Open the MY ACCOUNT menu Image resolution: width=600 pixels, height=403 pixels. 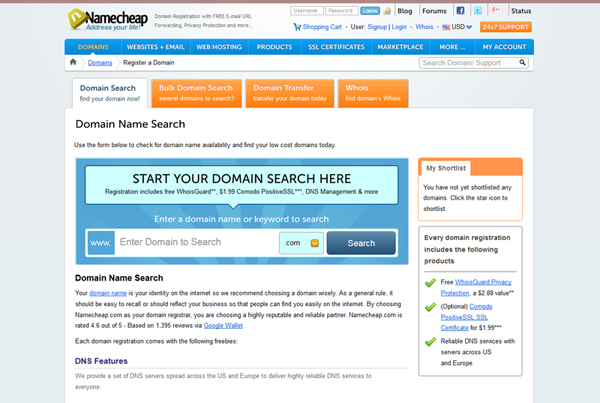(504, 47)
